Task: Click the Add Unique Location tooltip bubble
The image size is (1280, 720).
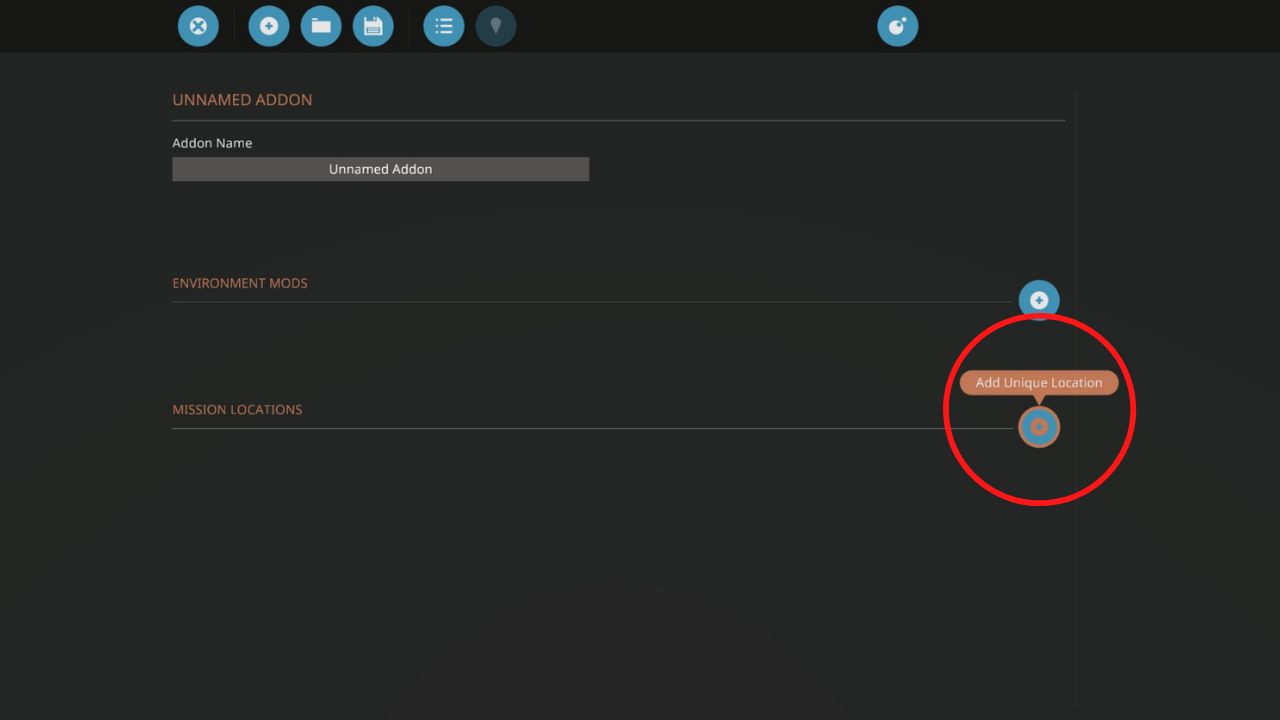Action: (1039, 383)
